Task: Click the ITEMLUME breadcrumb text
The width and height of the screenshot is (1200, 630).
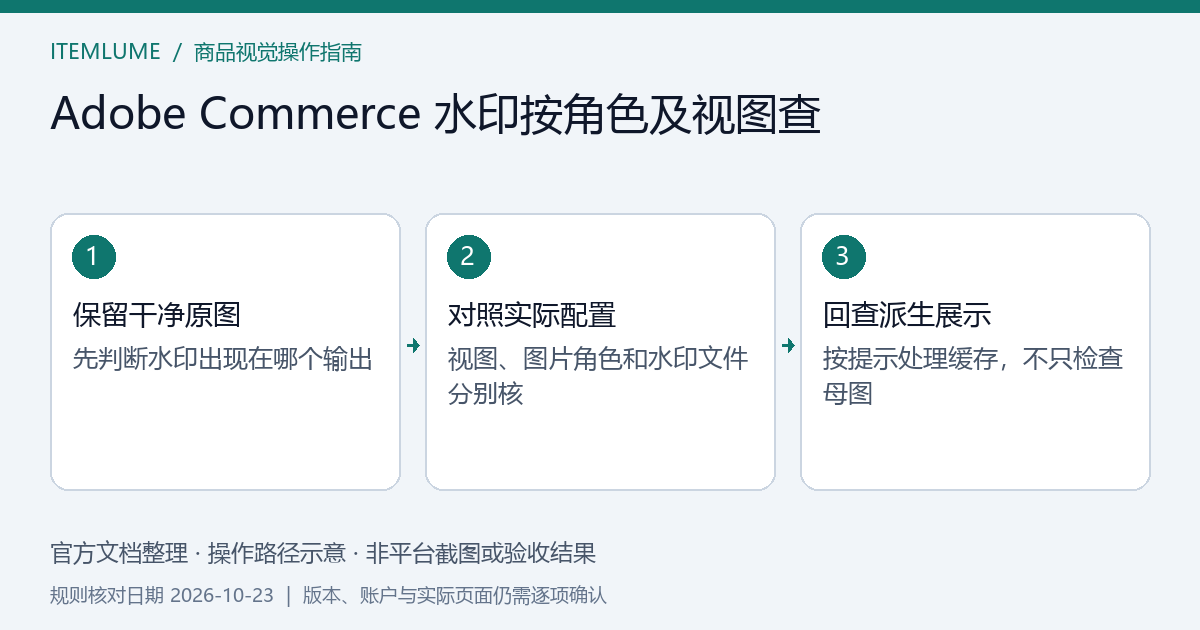Action: click(x=105, y=52)
